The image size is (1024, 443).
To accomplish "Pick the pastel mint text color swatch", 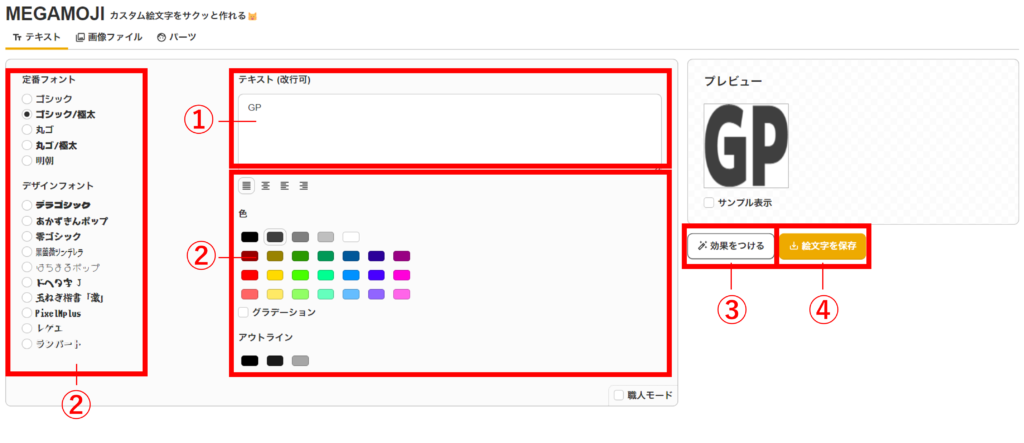I will [x=326, y=294].
